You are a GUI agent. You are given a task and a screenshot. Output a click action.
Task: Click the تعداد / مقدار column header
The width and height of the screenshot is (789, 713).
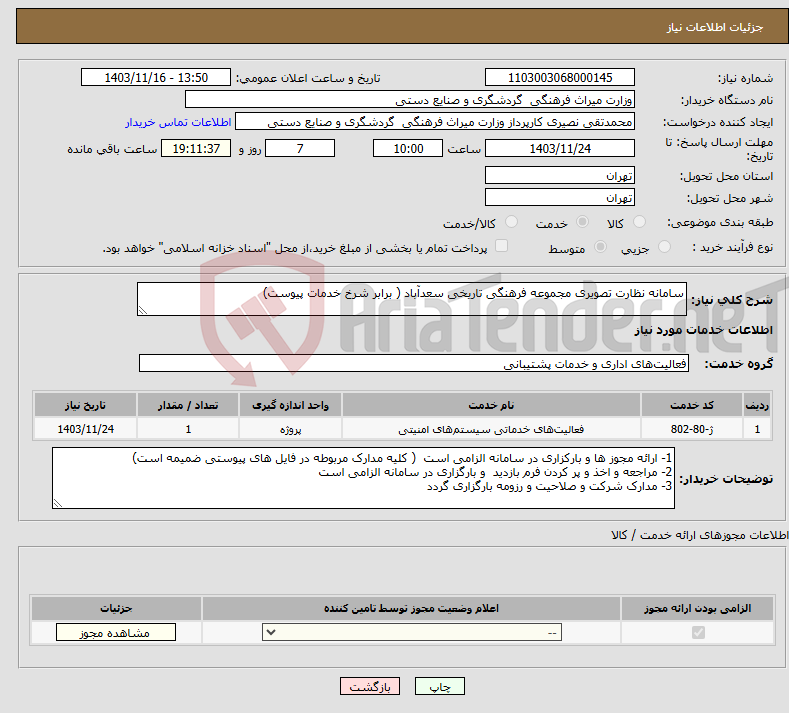click(188, 405)
